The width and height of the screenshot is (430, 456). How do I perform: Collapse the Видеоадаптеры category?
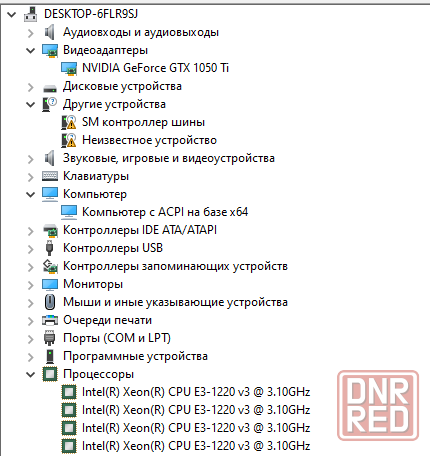[31, 51]
